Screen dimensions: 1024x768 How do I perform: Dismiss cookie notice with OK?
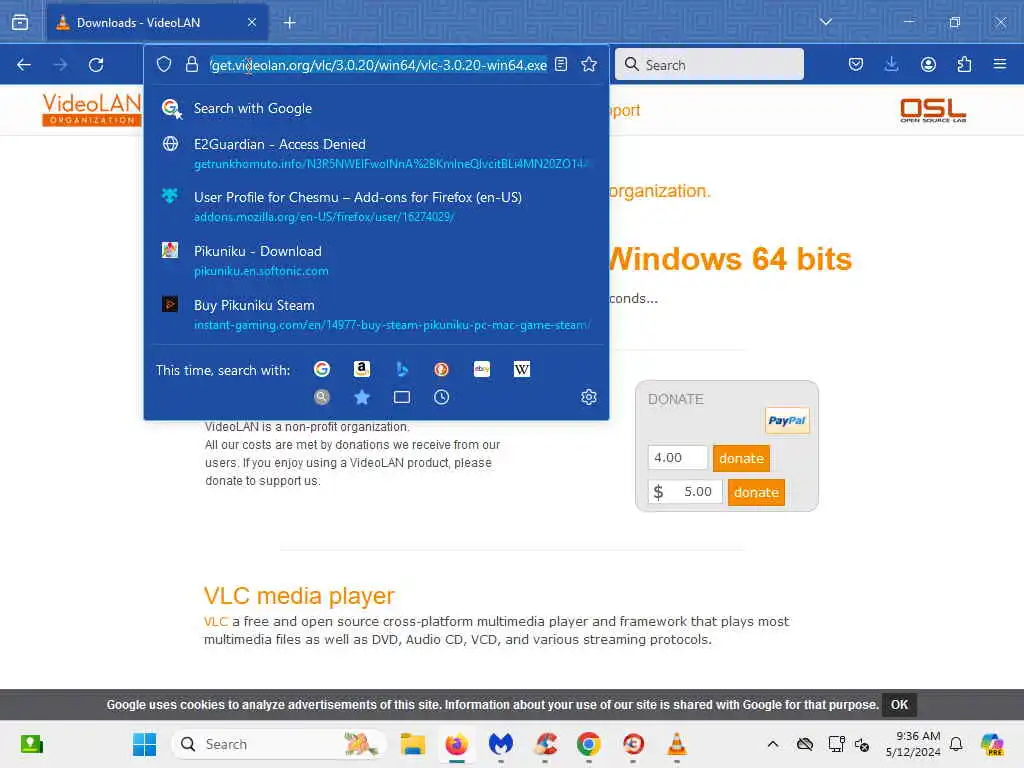pos(899,705)
